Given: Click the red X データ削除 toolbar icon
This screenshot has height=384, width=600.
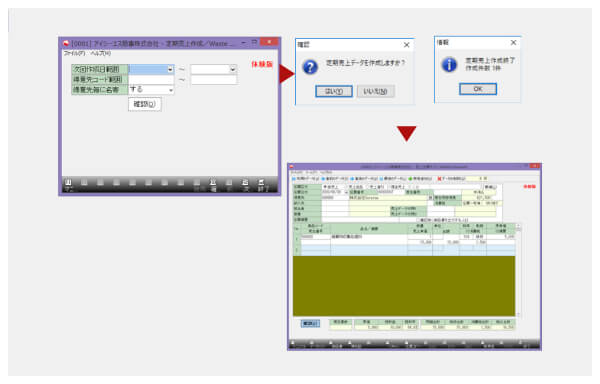Looking at the screenshot, I should click(439, 179).
